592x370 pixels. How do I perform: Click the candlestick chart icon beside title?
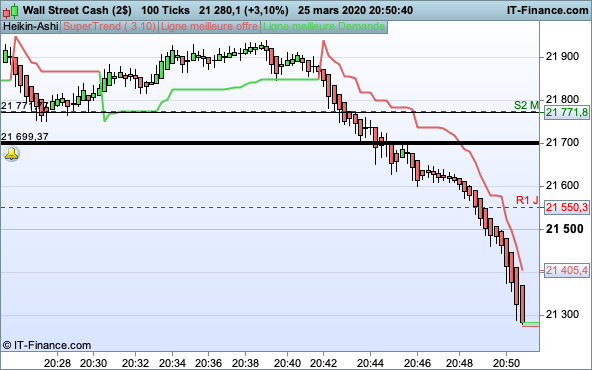pos(11,11)
